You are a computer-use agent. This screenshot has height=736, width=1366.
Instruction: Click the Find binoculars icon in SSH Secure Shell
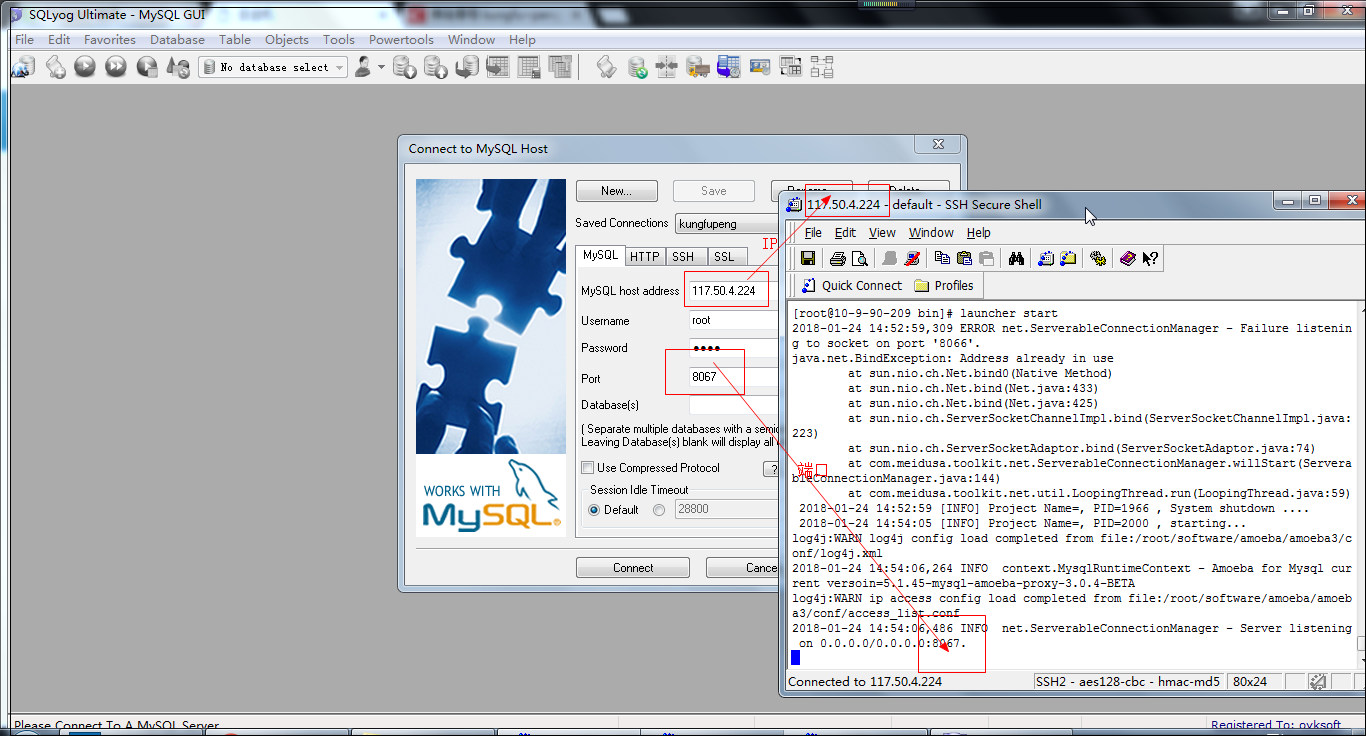(1016, 258)
